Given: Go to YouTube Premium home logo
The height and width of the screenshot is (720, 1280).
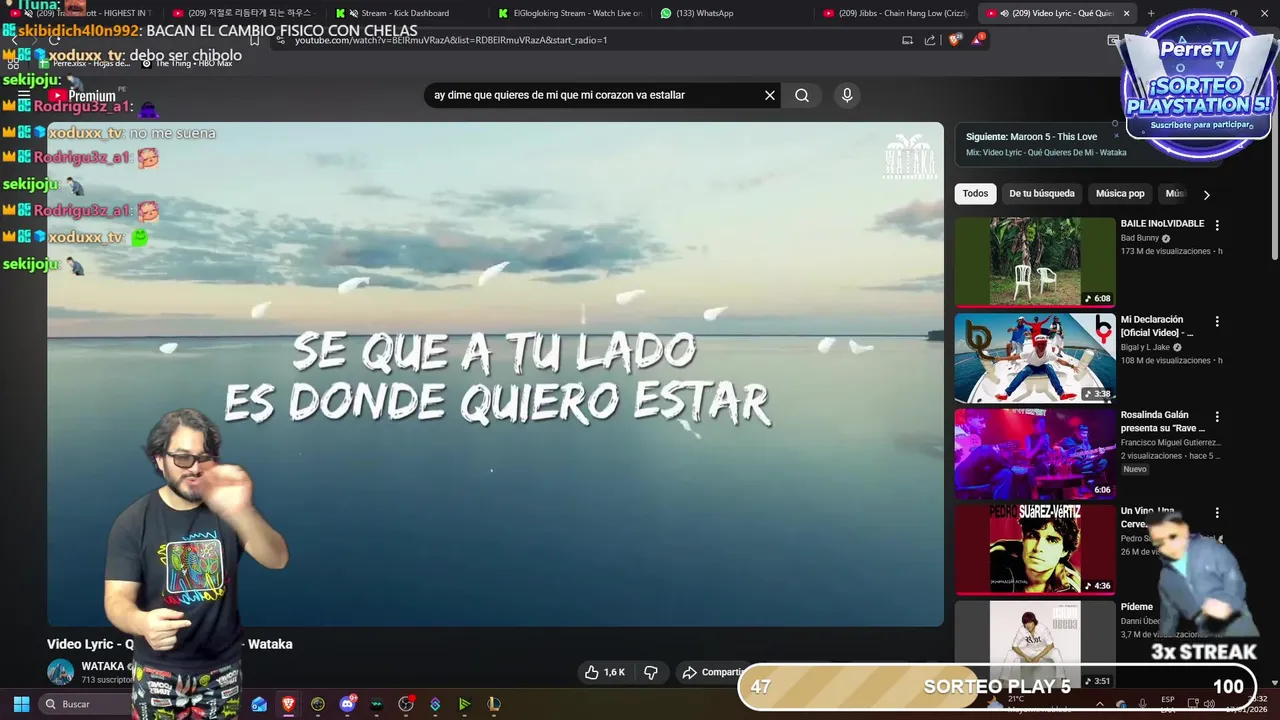Looking at the screenshot, I should [84, 96].
